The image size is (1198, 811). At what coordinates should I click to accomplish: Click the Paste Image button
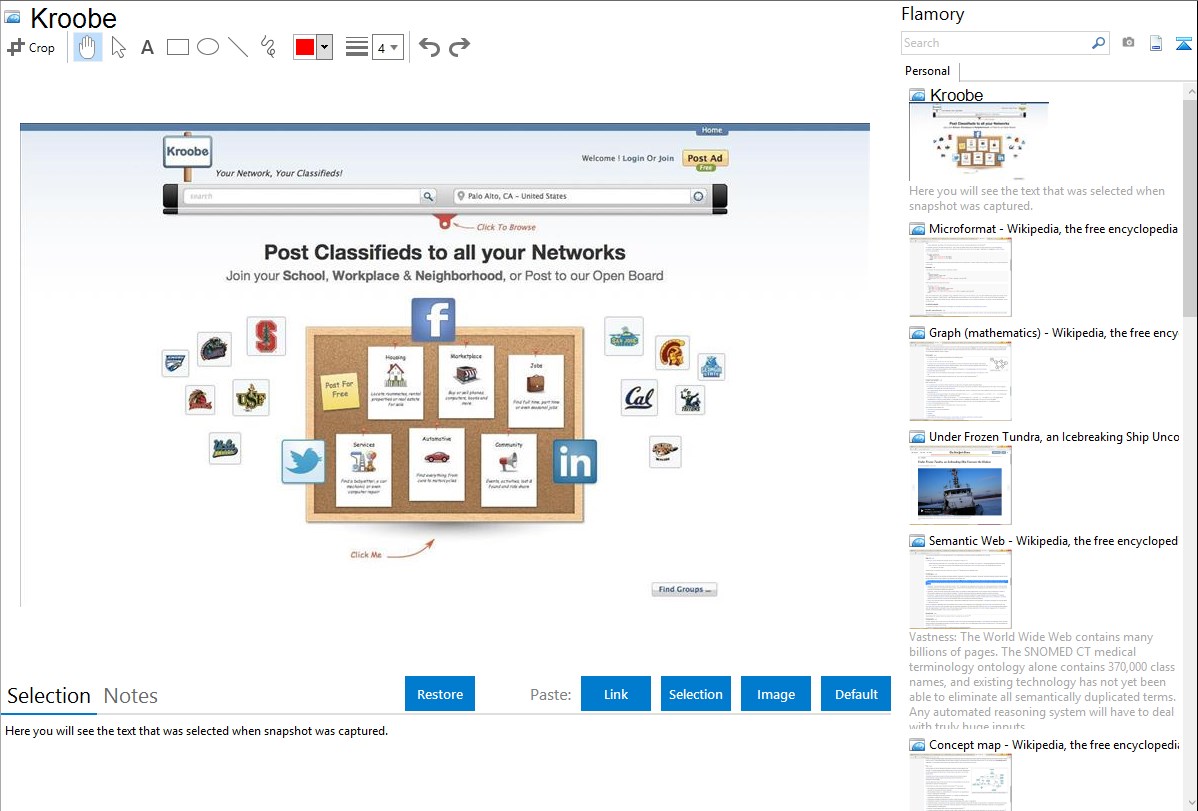click(x=775, y=694)
